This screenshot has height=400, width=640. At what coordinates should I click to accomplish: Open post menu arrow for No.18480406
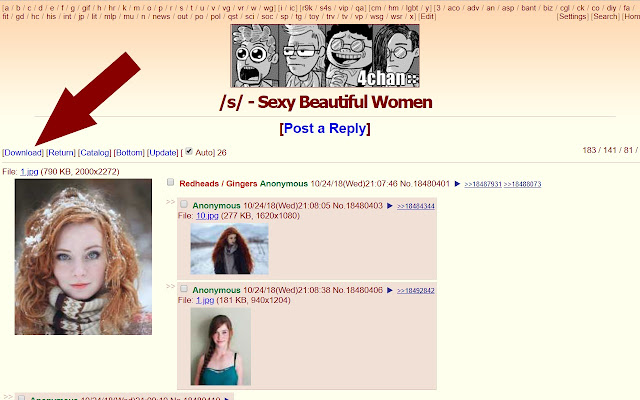pos(390,290)
